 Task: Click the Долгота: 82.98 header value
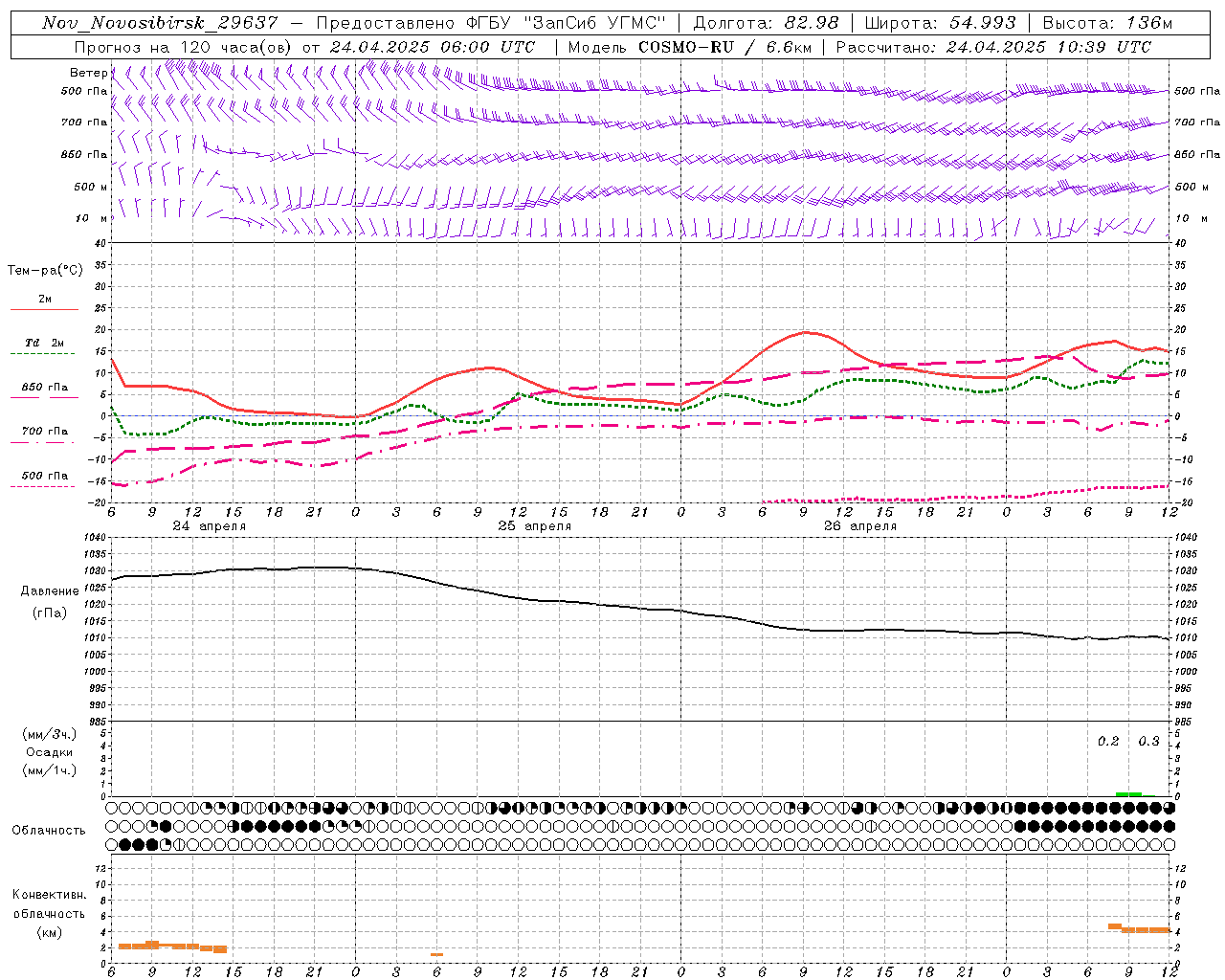point(766,23)
